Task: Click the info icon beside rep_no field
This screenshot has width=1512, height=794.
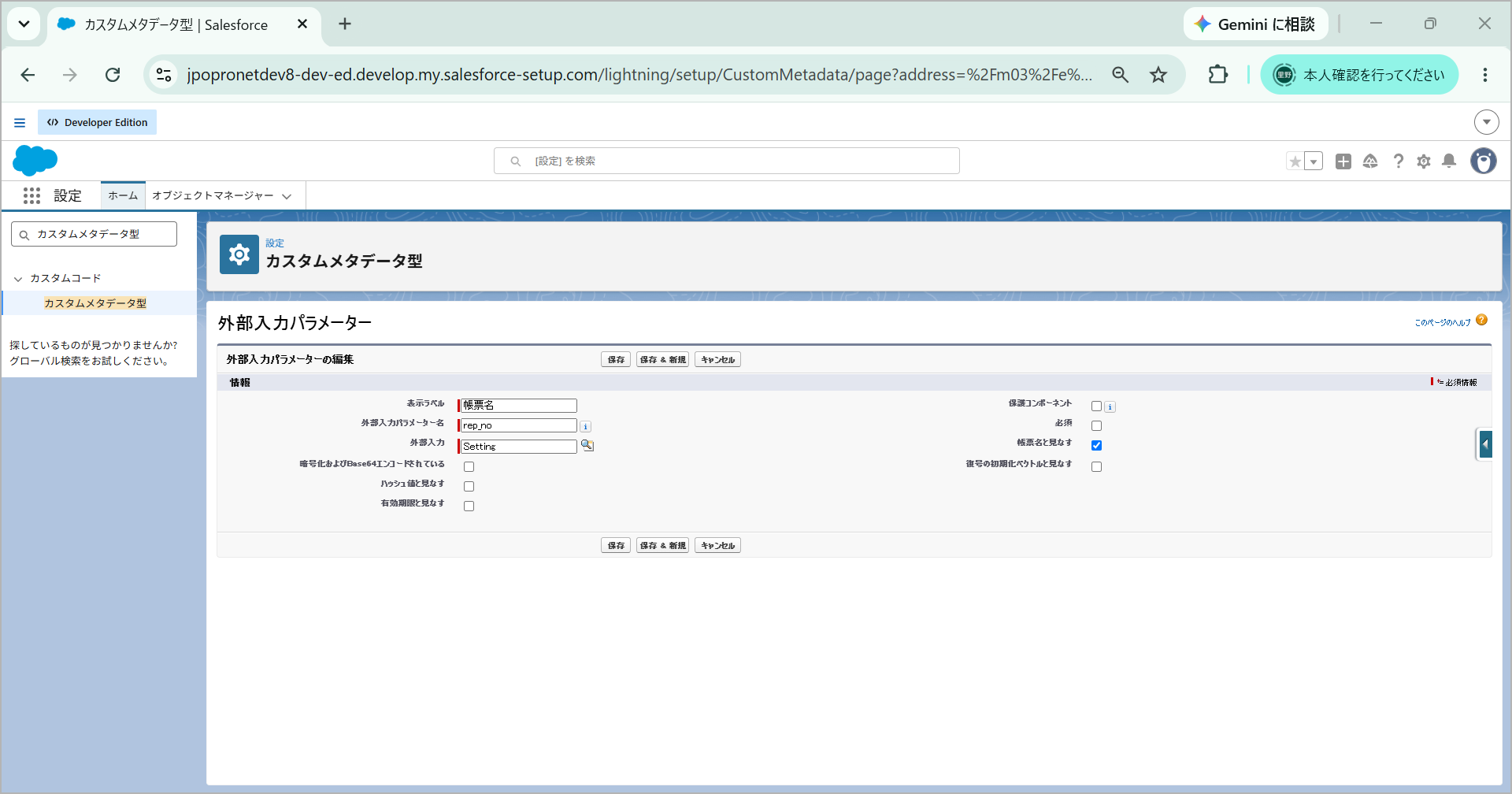Action: point(585,426)
